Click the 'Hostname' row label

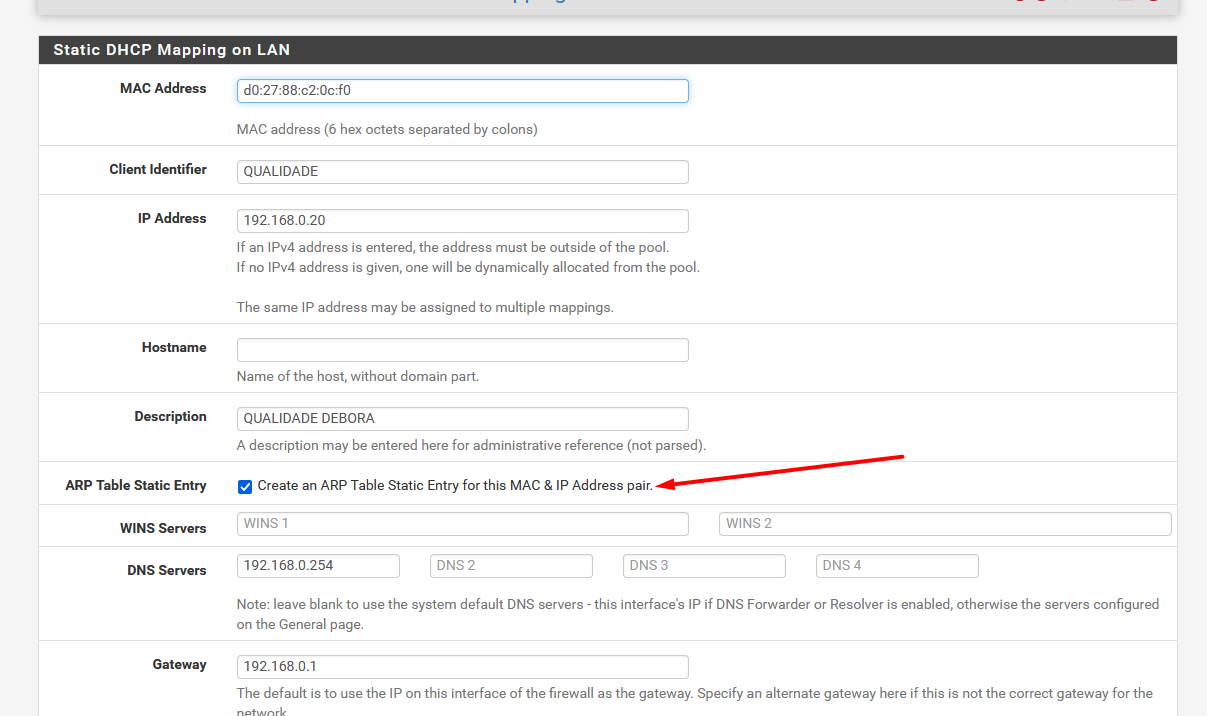(x=174, y=348)
